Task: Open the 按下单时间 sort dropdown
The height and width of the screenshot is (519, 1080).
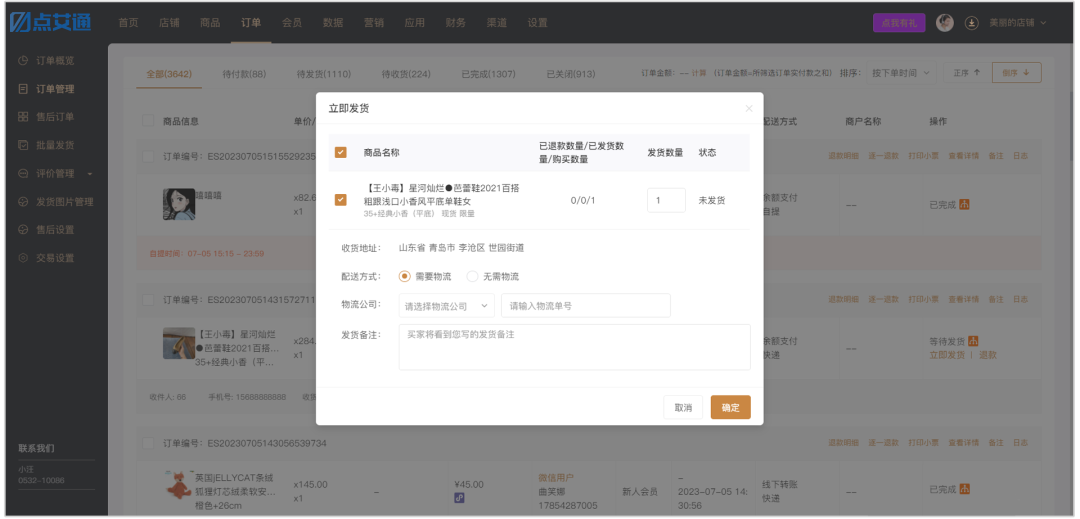Action: [900, 73]
